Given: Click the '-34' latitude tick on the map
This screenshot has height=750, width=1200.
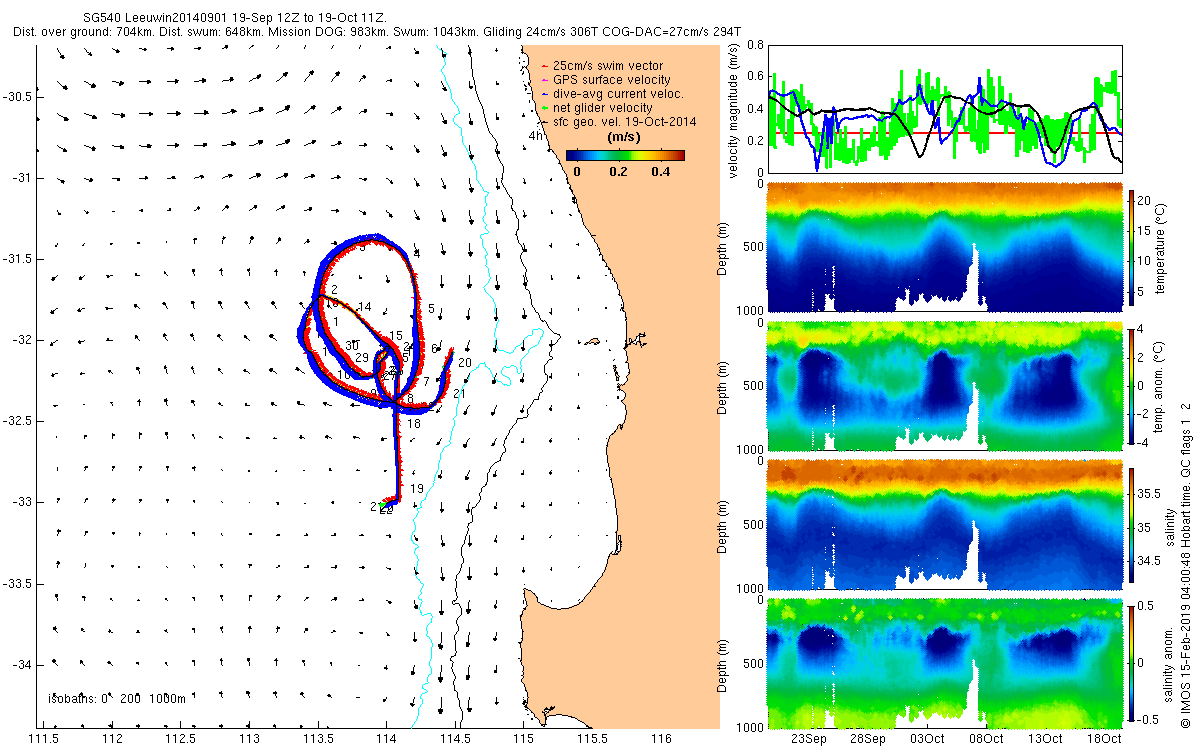Looking at the screenshot, I should (x=24, y=665).
